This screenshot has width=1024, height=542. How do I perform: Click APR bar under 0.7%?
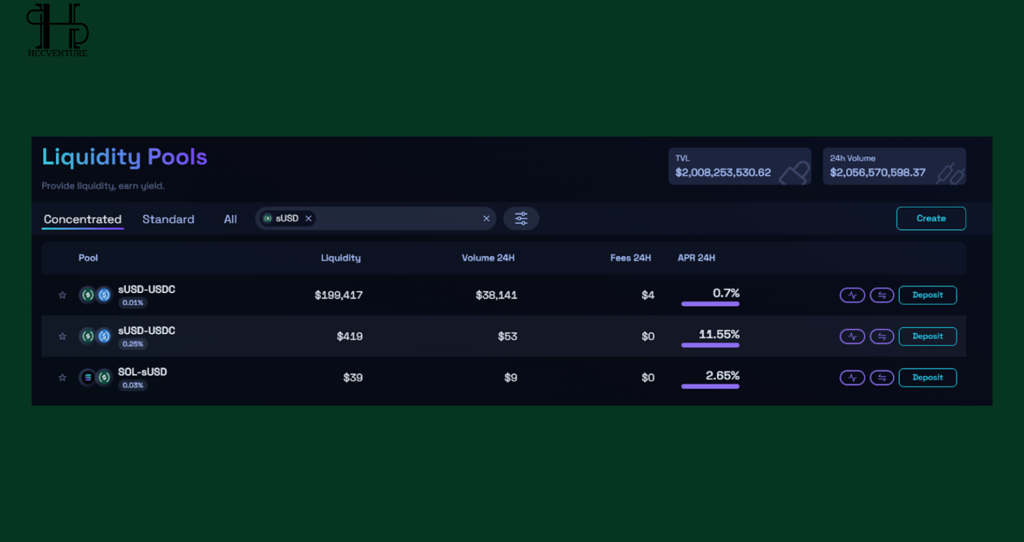711,304
